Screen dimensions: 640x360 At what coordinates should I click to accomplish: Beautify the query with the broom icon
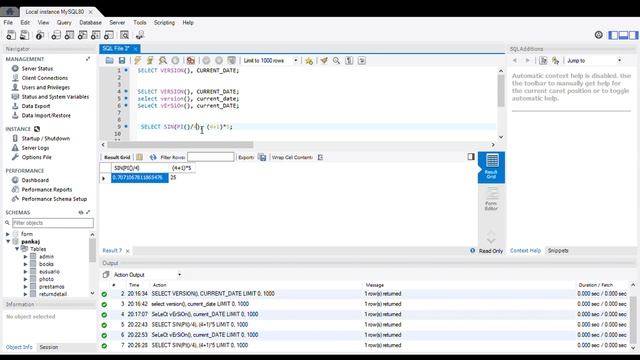[324, 60]
